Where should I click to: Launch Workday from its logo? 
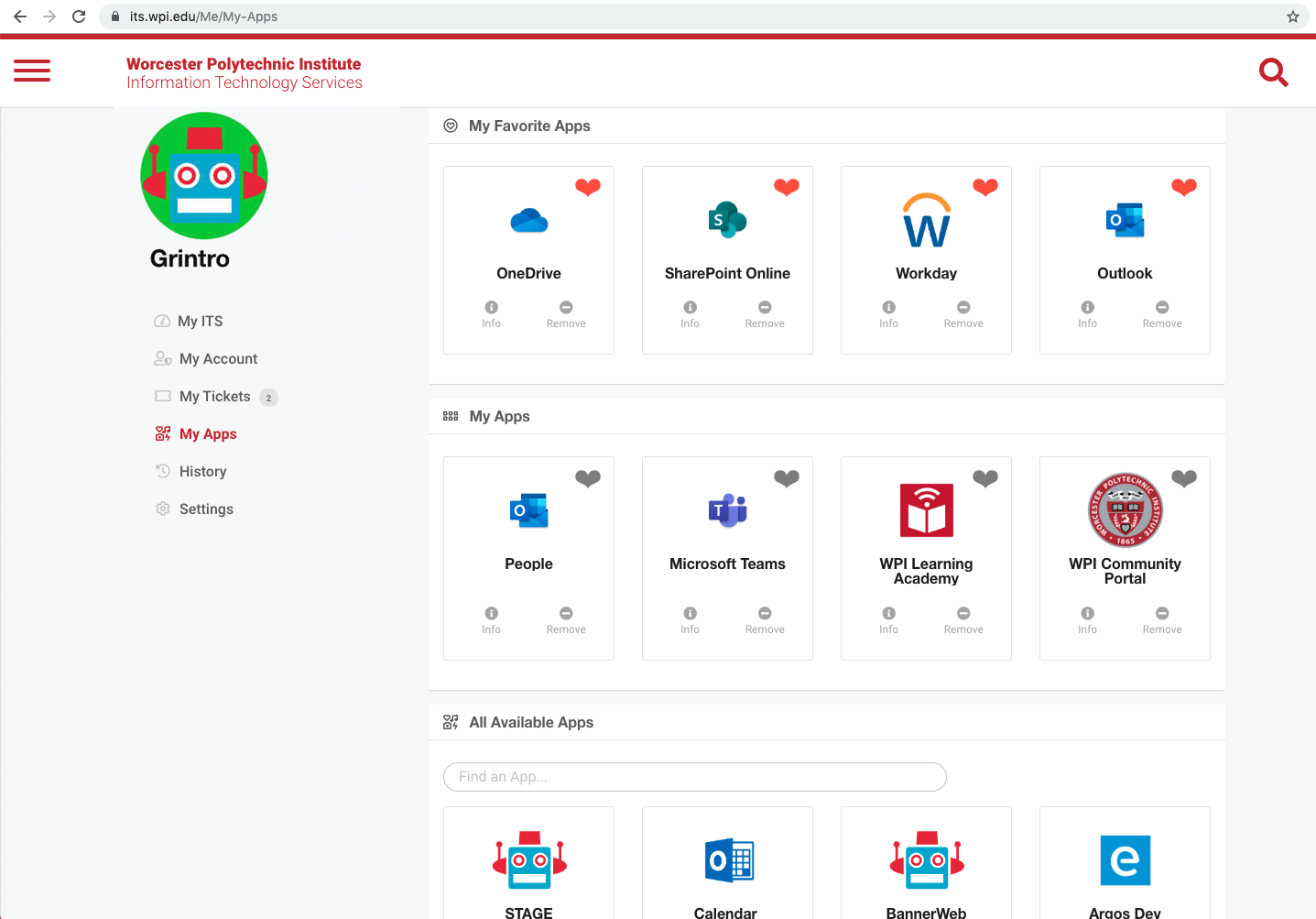pyautogui.click(x=927, y=220)
